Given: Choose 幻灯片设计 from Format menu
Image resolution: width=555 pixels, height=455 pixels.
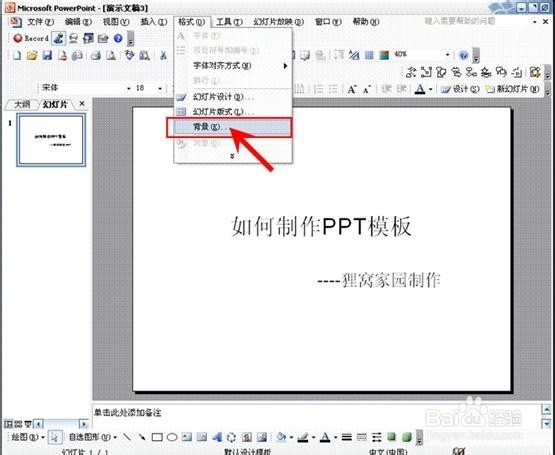Looking at the screenshot, I should click(x=232, y=97).
